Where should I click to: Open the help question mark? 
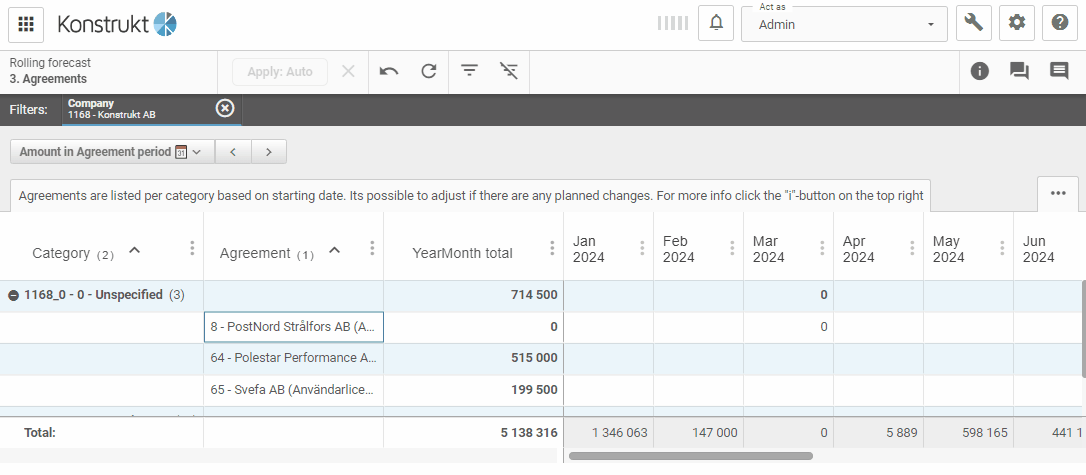click(x=1060, y=23)
